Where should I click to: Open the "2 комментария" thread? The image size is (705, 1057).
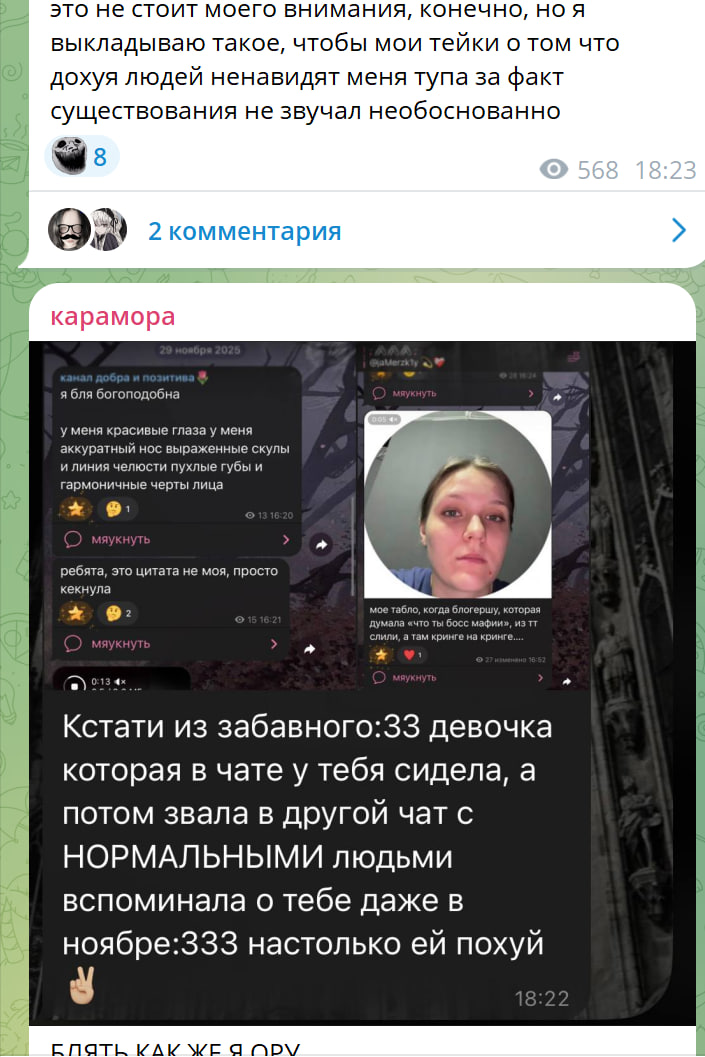245,231
